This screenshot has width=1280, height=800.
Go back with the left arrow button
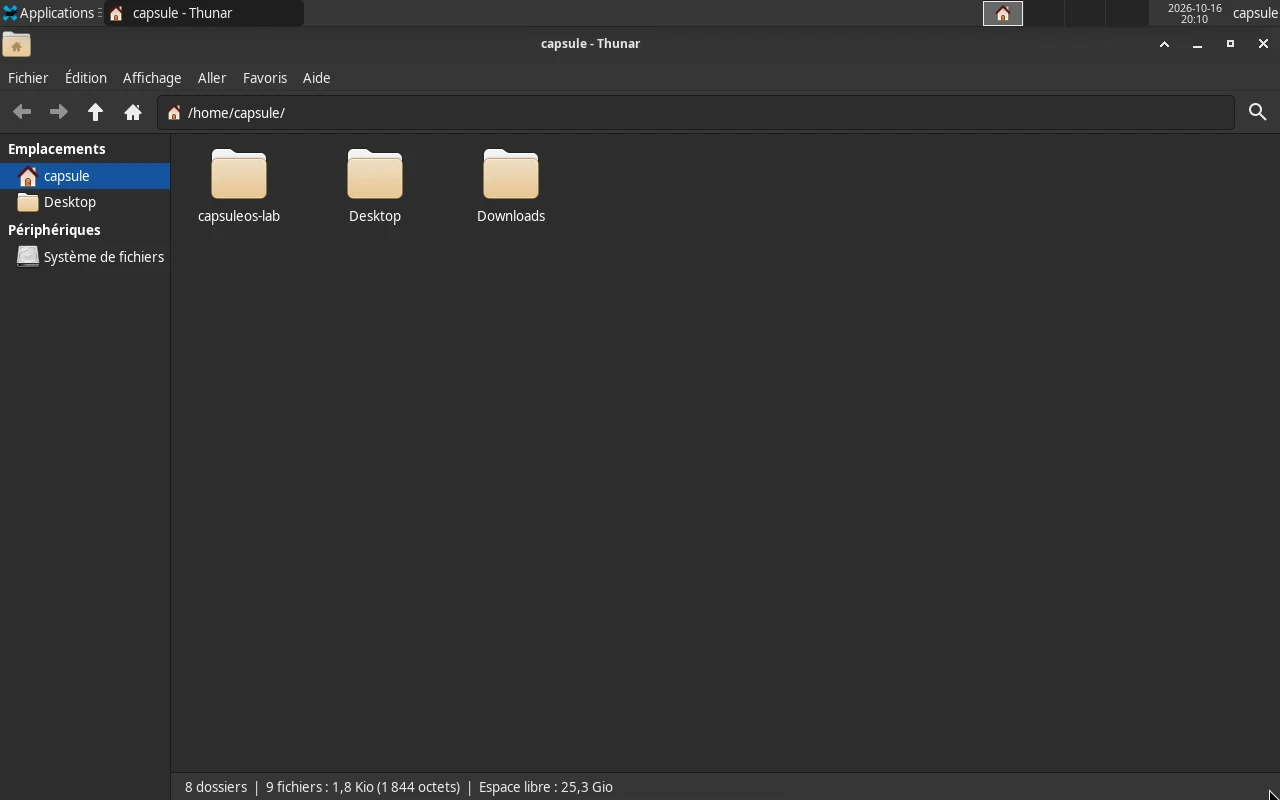tap(22, 112)
